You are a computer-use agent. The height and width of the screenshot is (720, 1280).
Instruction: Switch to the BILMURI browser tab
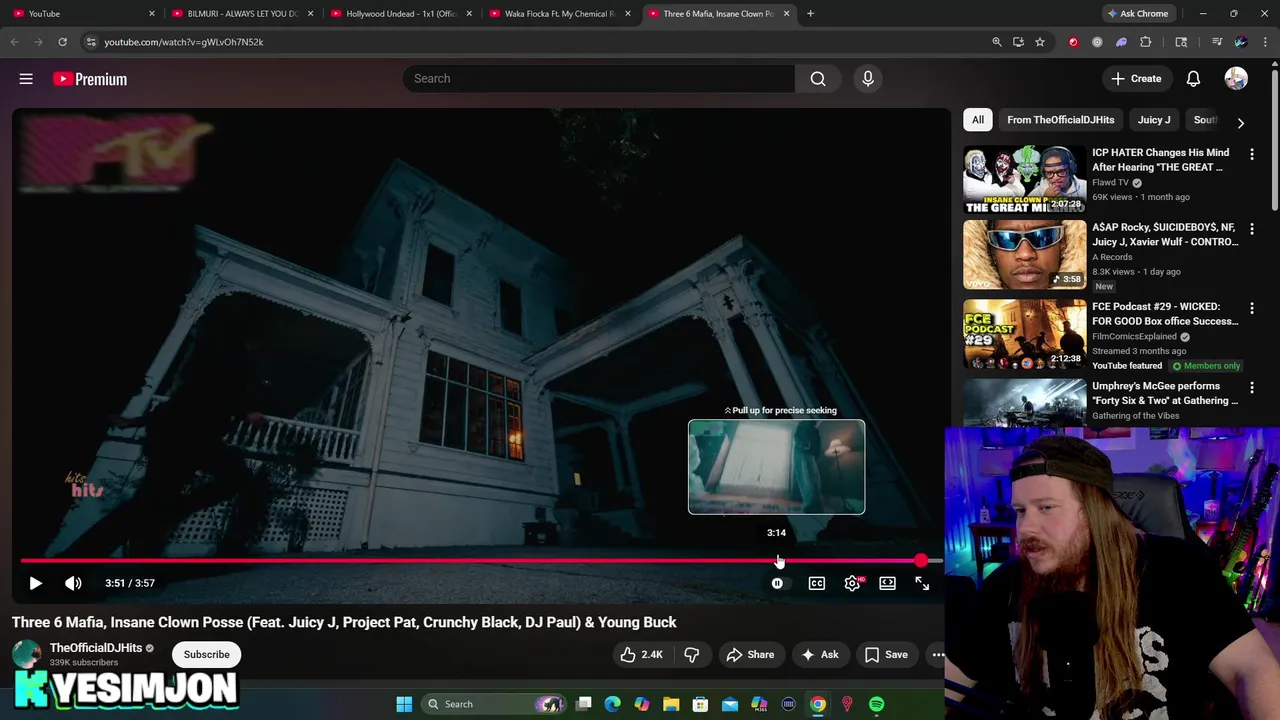pyautogui.click(x=242, y=14)
